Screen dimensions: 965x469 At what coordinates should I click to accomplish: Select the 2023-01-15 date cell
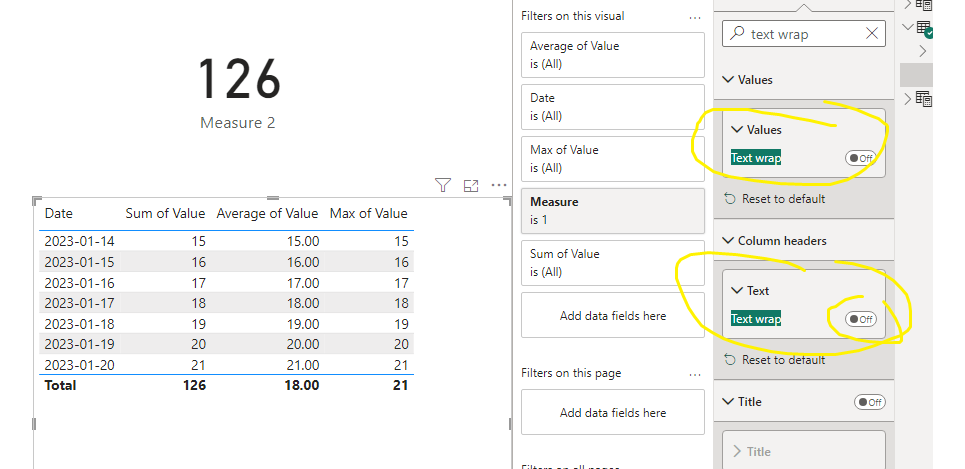(x=79, y=262)
